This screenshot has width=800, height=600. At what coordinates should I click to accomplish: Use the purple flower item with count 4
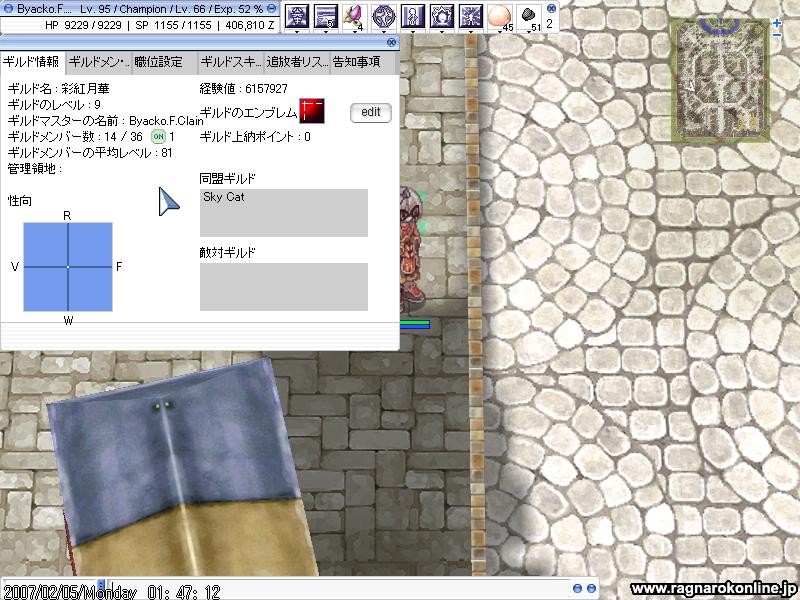[354, 16]
